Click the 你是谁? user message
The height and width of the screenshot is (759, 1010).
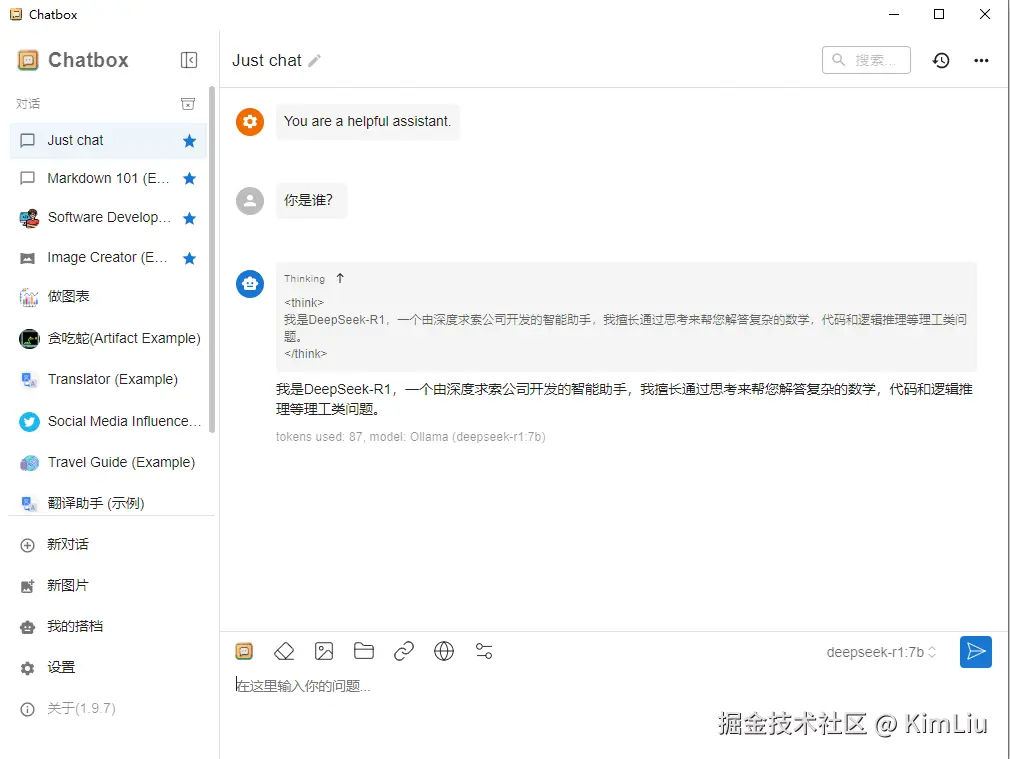pos(311,200)
